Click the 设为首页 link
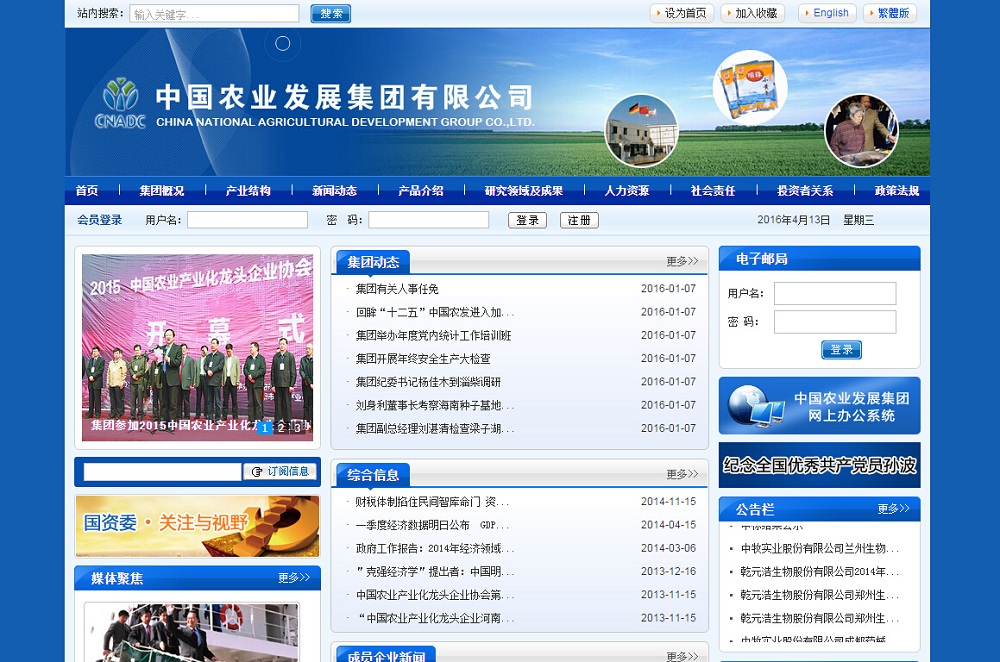Screen dimensions: 1000x662 682,13
